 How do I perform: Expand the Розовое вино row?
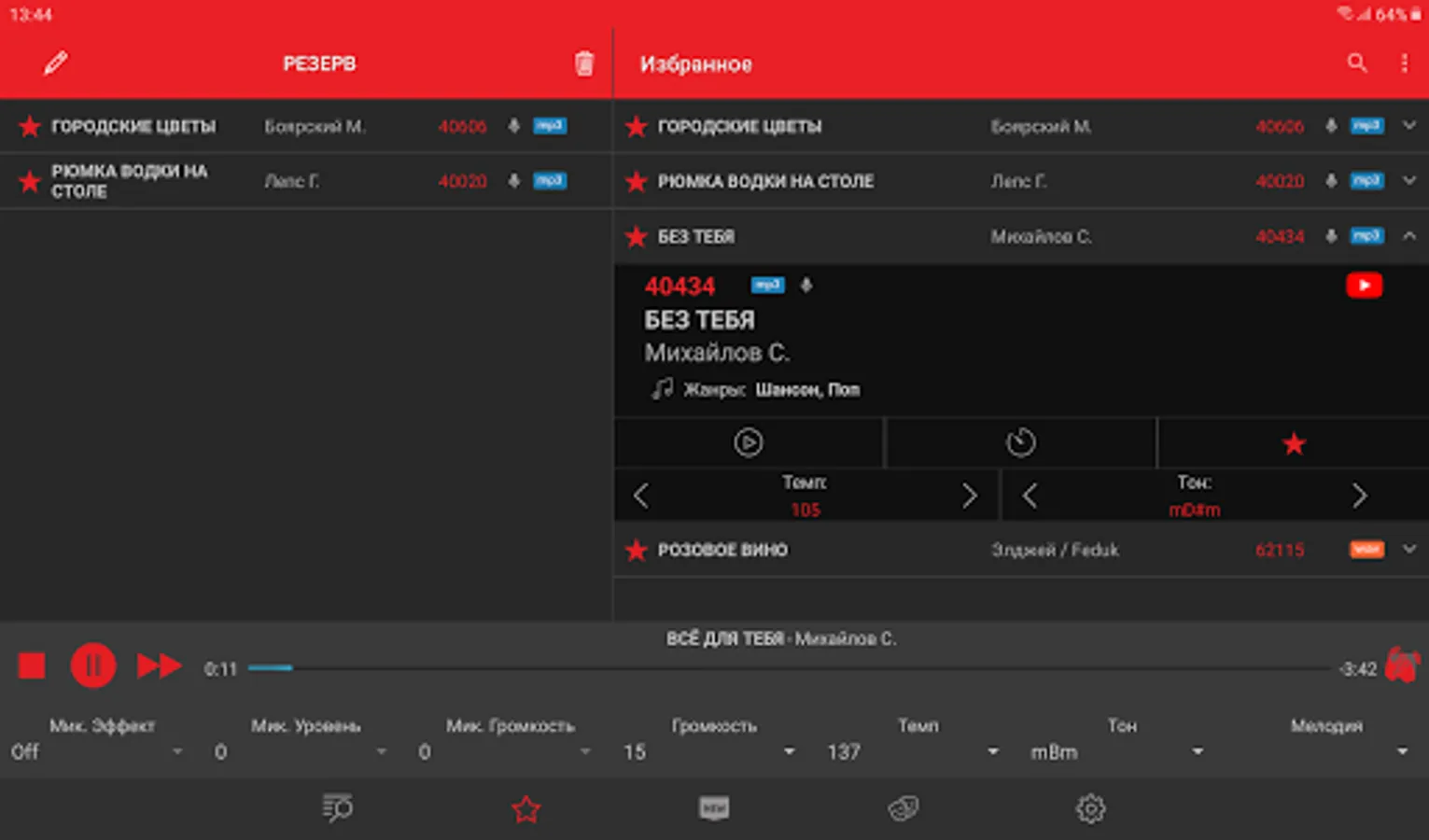pyautogui.click(x=1409, y=550)
